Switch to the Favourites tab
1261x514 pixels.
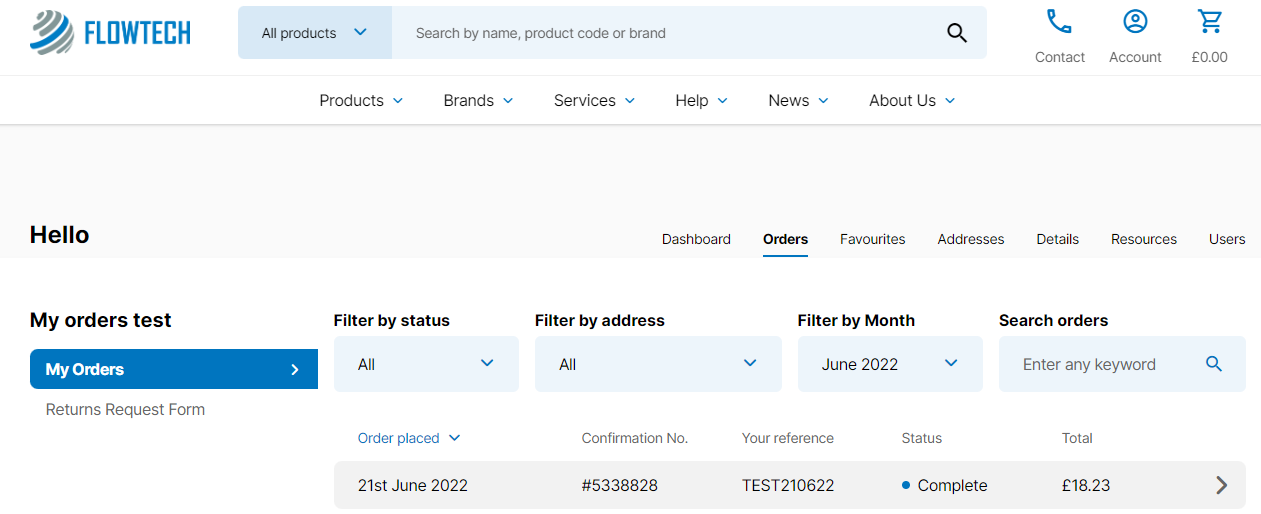[872, 239]
